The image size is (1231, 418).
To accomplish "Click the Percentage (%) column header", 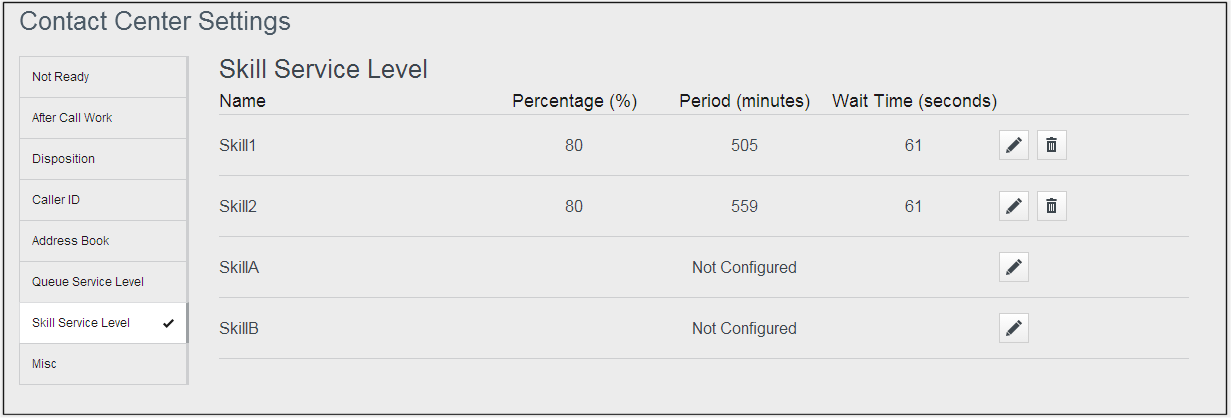I will (x=574, y=101).
